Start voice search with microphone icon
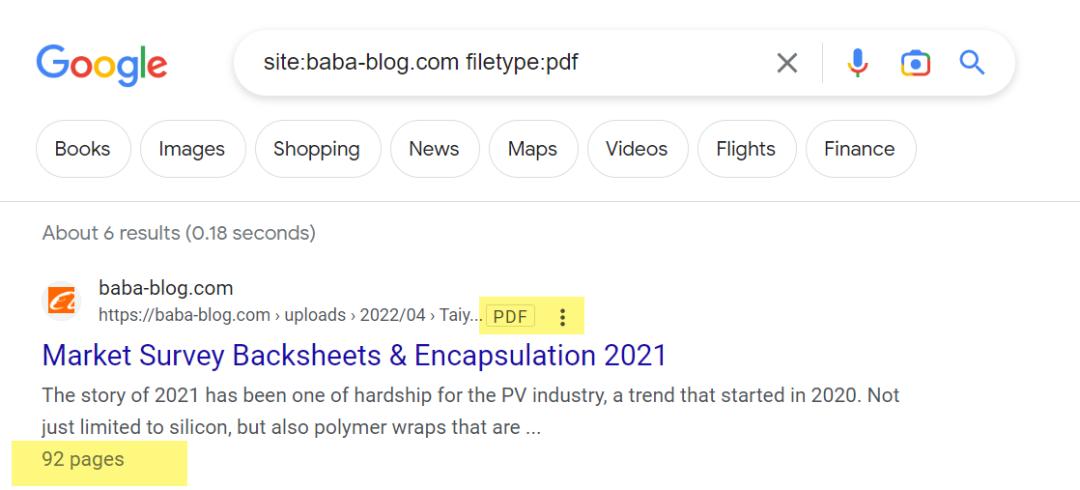 857,64
